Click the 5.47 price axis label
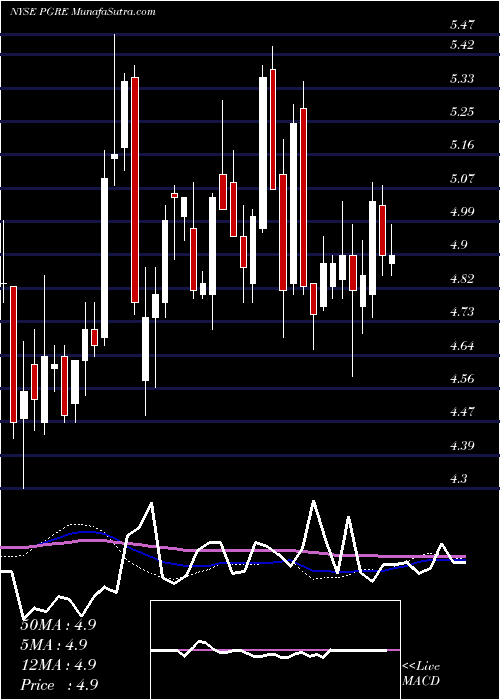 462,25
